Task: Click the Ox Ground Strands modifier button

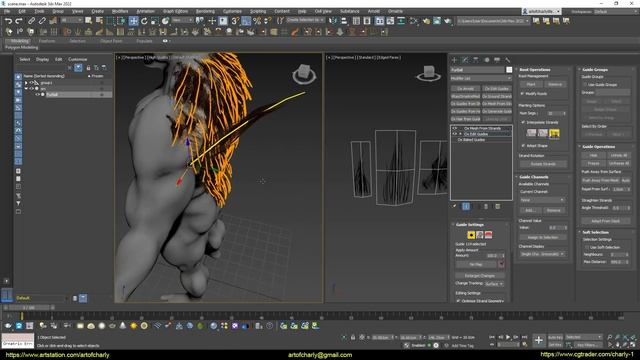Action: tap(497, 96)
